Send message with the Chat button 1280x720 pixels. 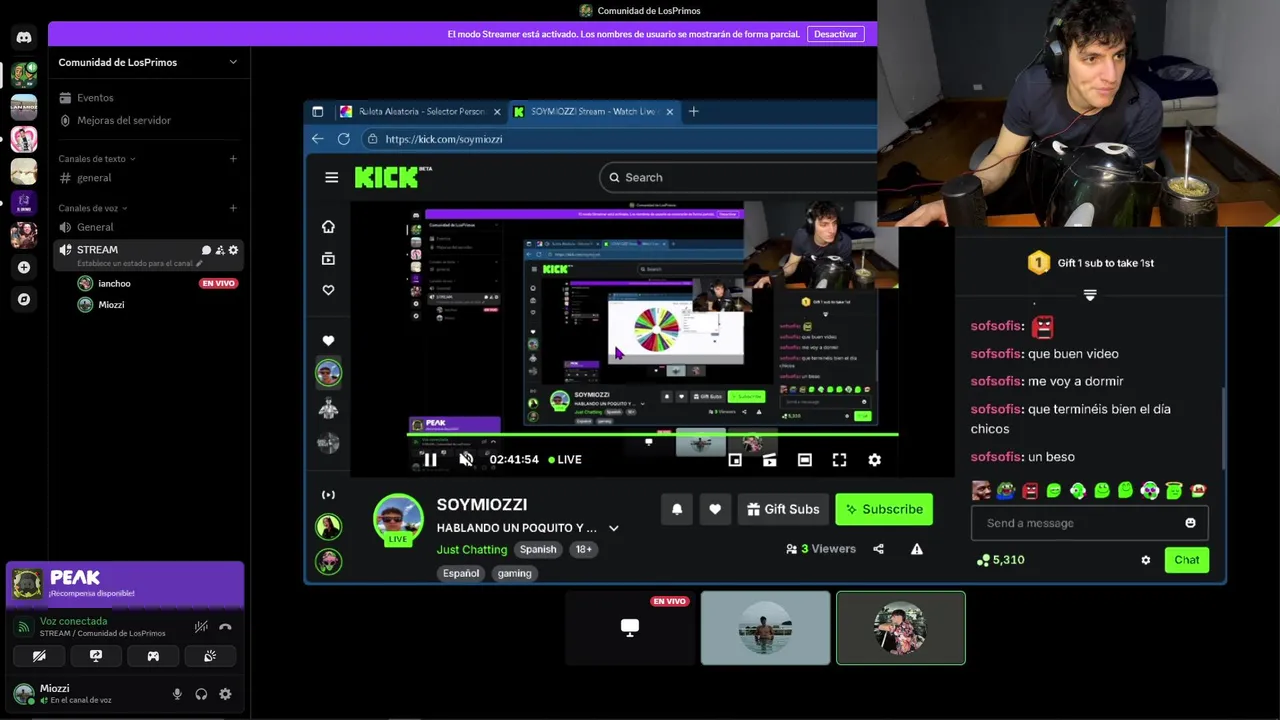[1186, 560]
